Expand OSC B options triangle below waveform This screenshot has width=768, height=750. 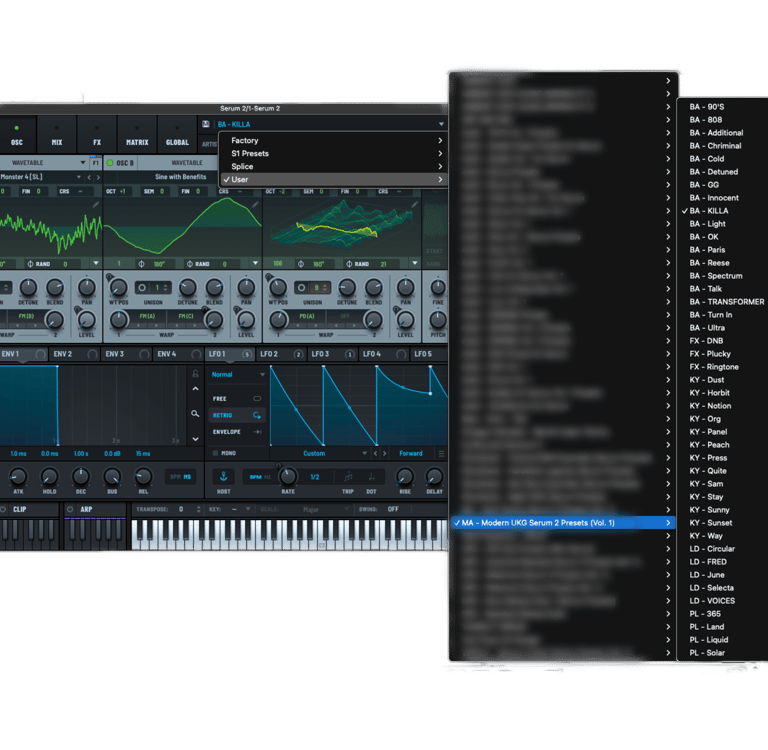(x=255, y=264)
